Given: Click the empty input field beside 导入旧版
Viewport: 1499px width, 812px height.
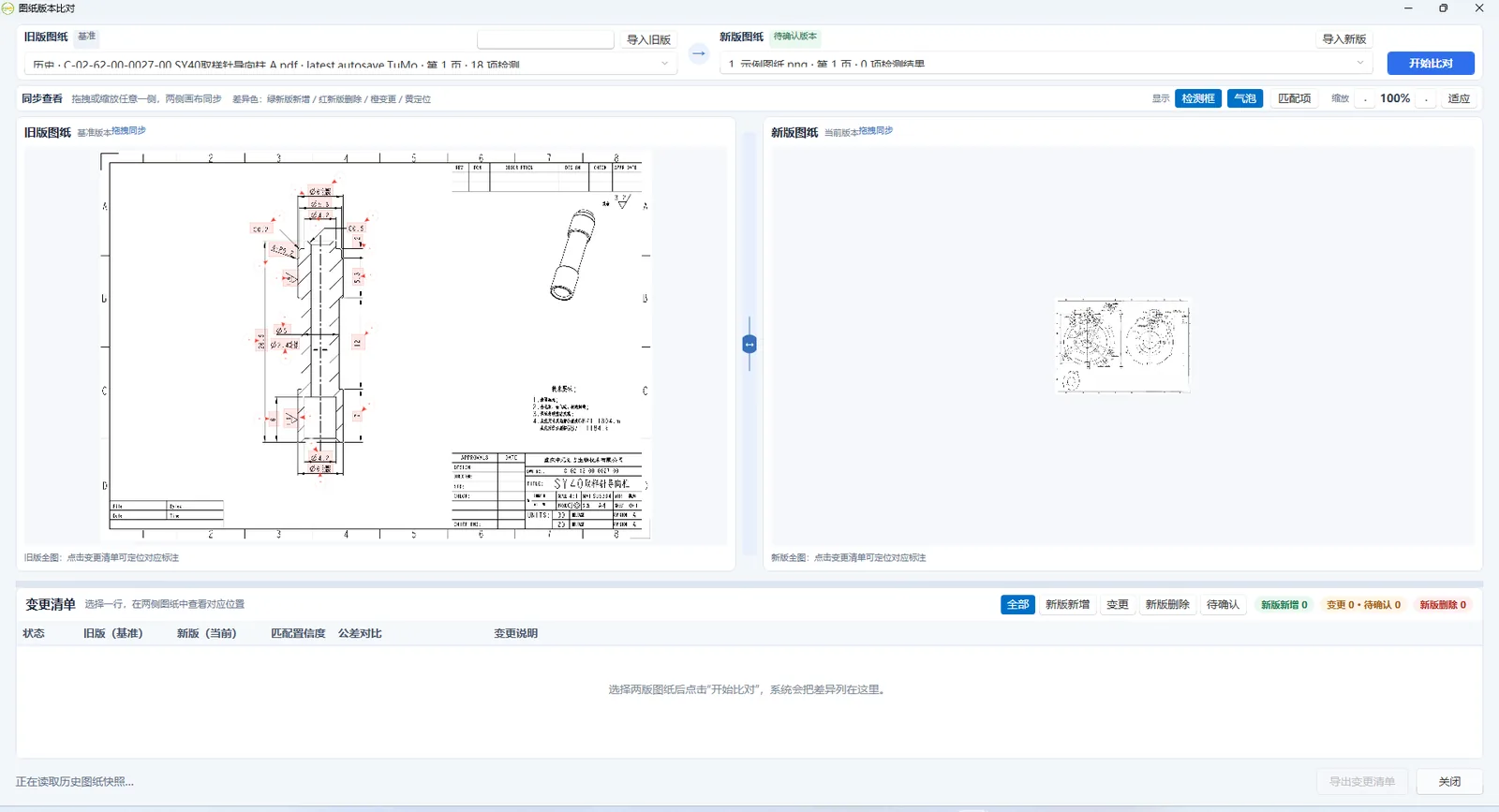Looking at the screenshot, I should pyautogui.click(x=545, y=39).
